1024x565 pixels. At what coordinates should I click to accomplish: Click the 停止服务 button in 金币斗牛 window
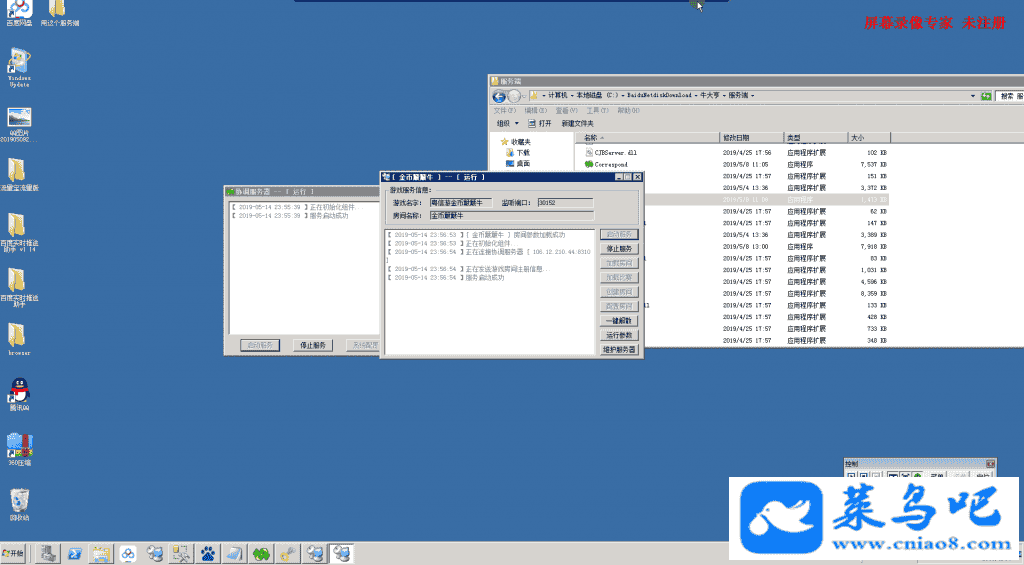619,248
